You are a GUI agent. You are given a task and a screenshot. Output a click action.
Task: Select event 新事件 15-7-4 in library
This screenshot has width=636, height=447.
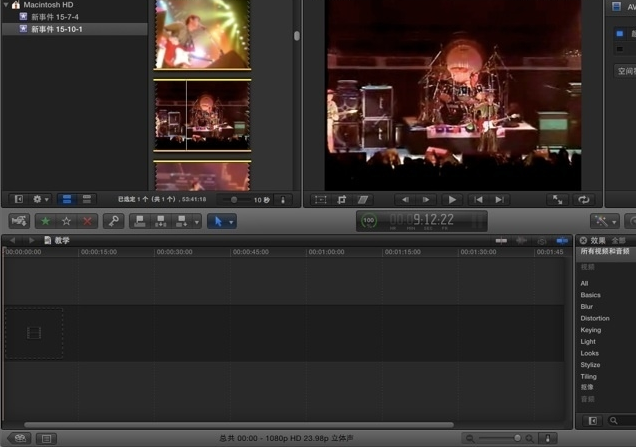54,17
